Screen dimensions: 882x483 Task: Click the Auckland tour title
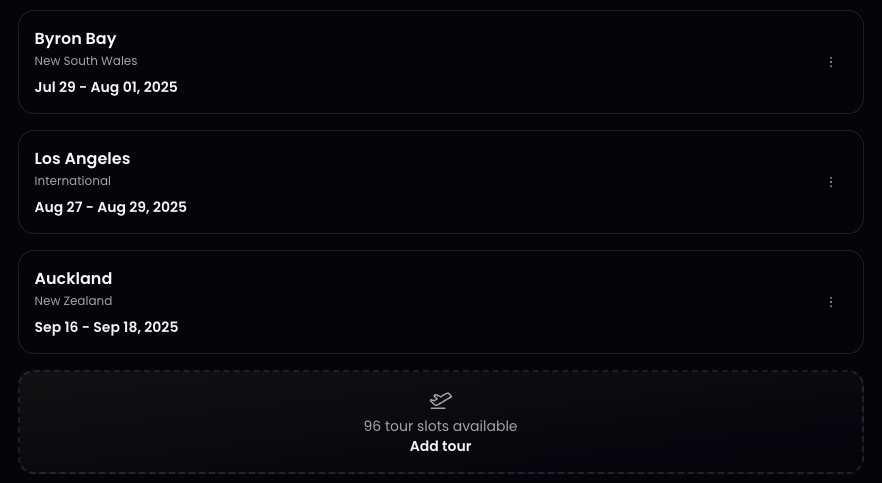pyautogui.click(x=73, y=279)
